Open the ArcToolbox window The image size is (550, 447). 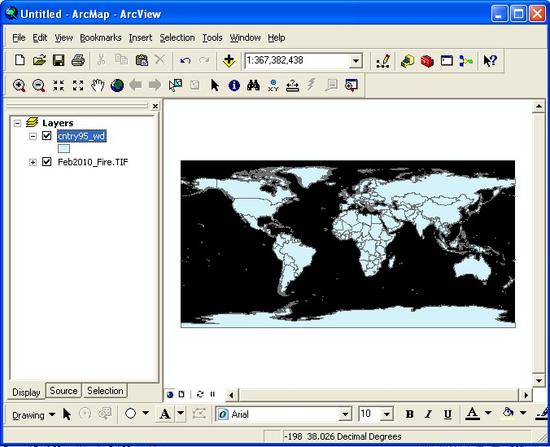point(427,61)
